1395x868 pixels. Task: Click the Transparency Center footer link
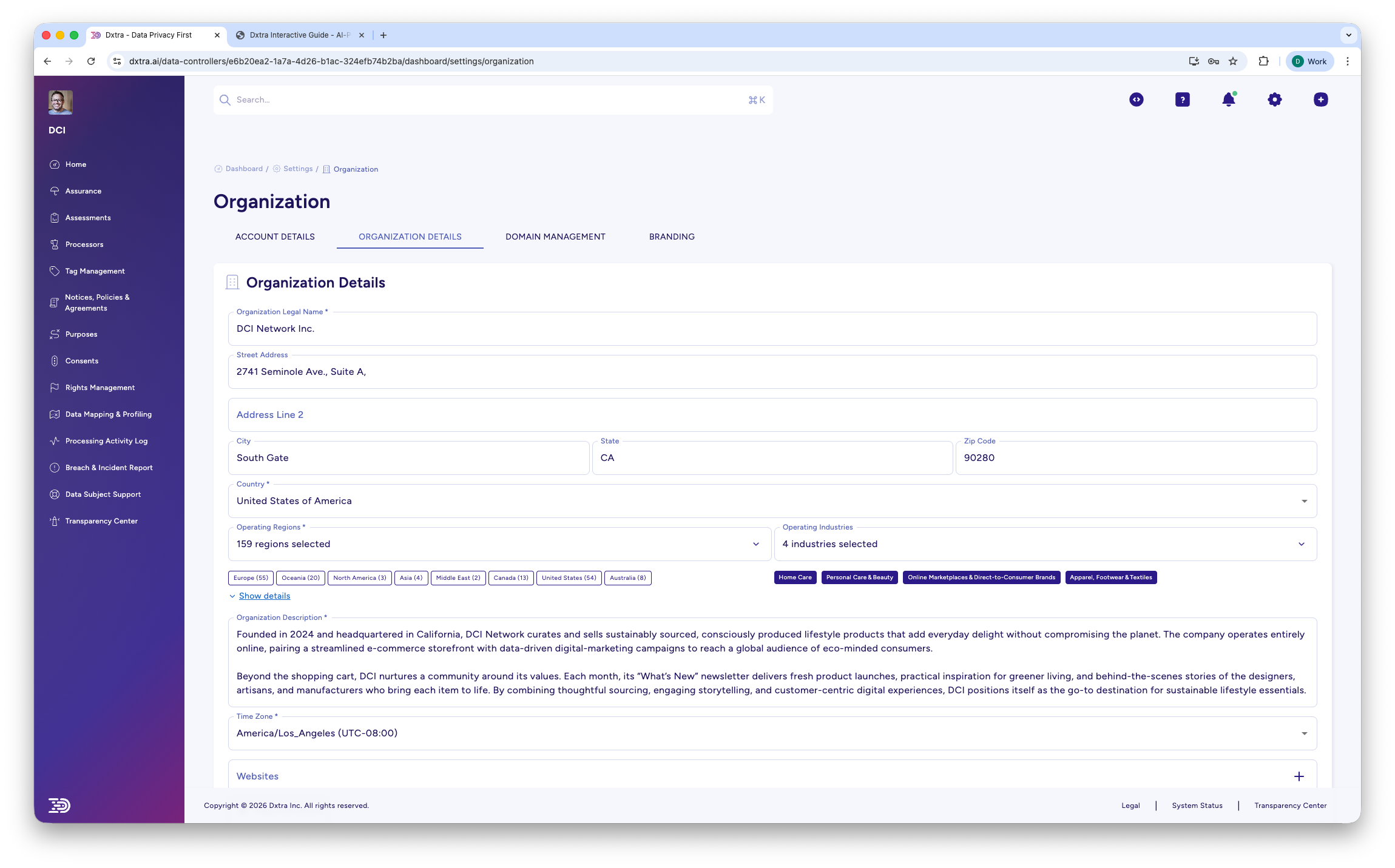point(1289,806)
